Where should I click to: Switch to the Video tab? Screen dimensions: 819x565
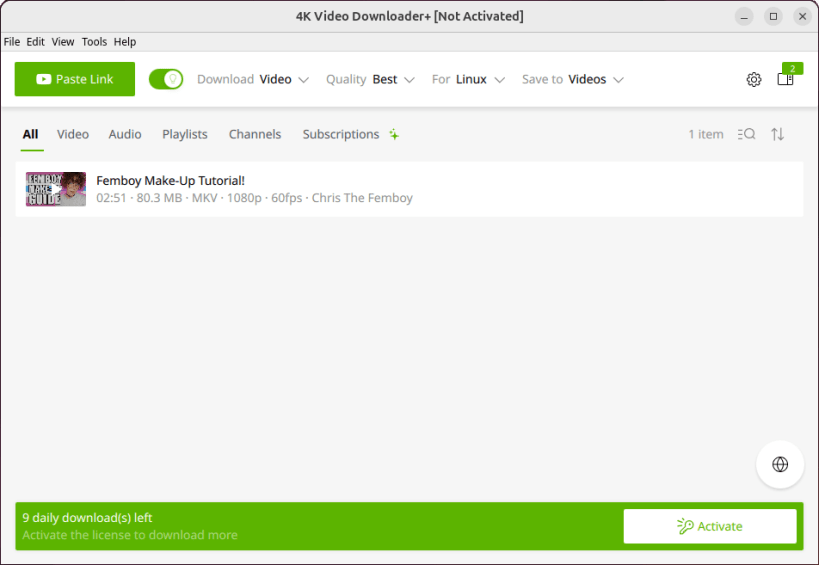pyautogui.click(x=73, y=134)
